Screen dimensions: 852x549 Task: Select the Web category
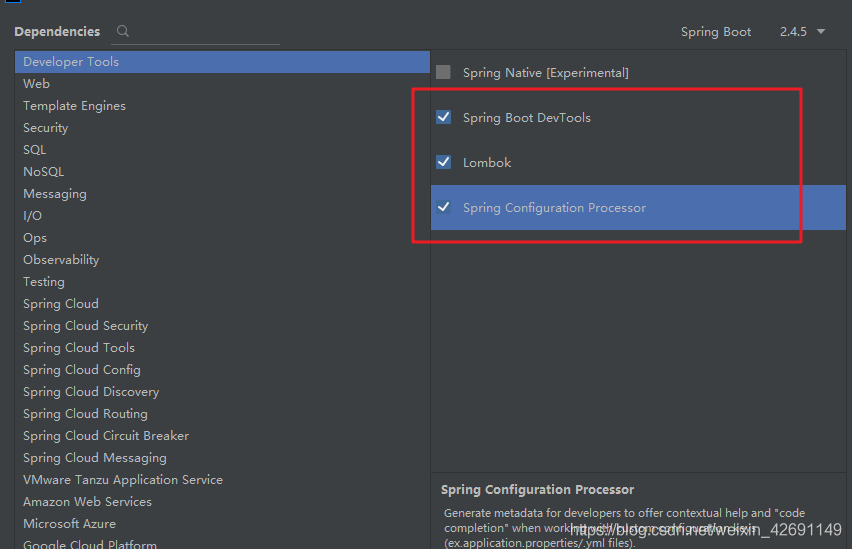coord(37,84)
